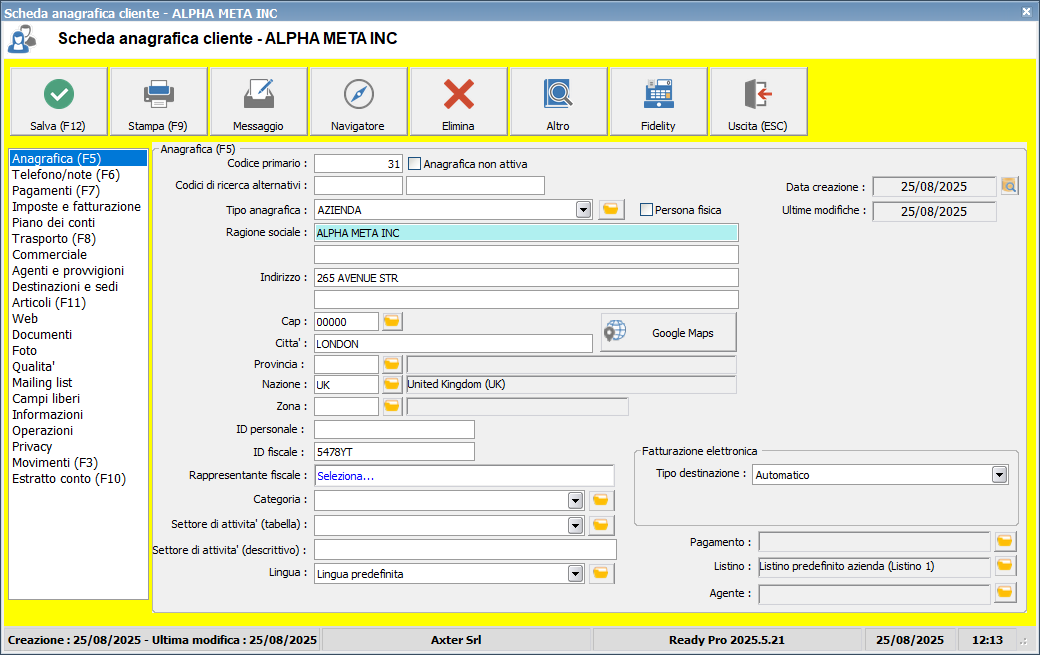
Task: Open the Provincia lookup folder icon
Action: 392,364
